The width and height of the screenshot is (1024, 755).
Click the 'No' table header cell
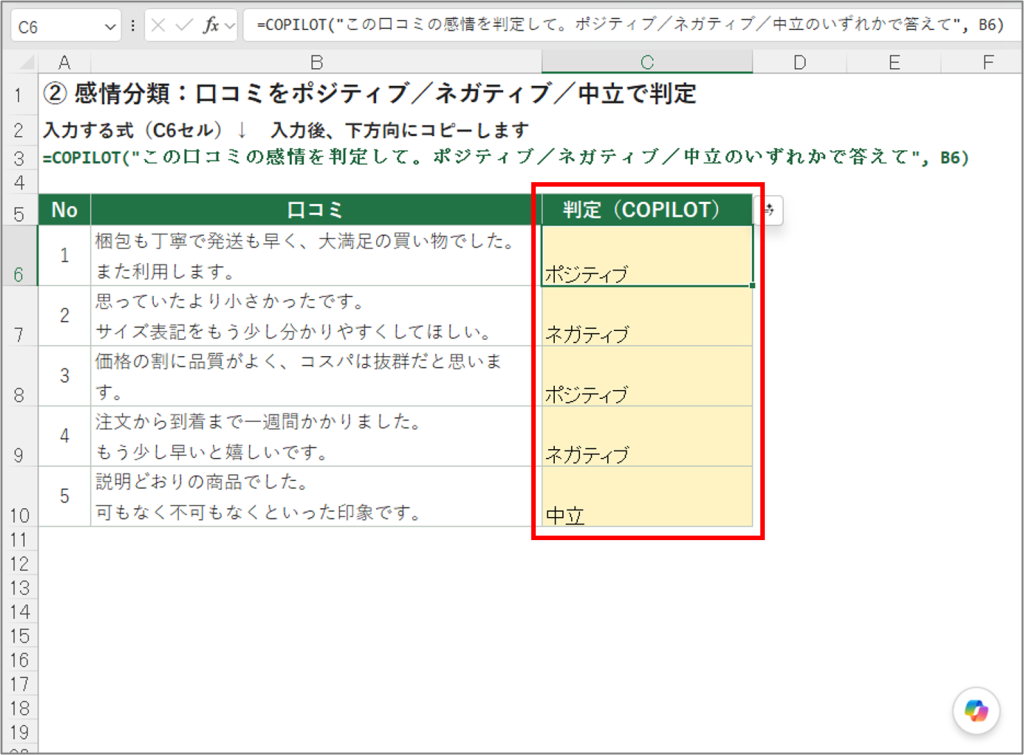coord(64,210)
